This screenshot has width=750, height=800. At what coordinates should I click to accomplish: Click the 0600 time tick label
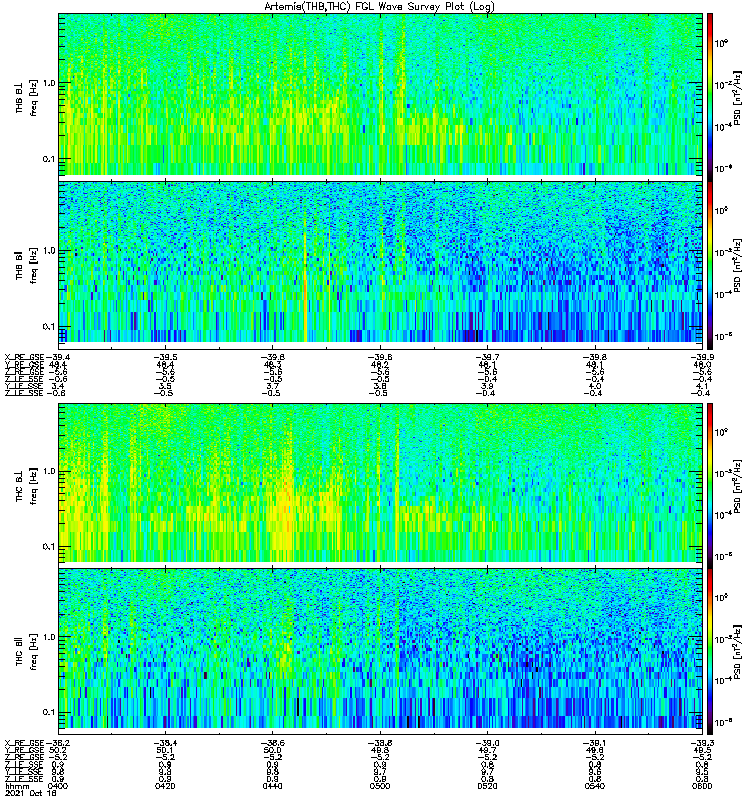point(702,786)
